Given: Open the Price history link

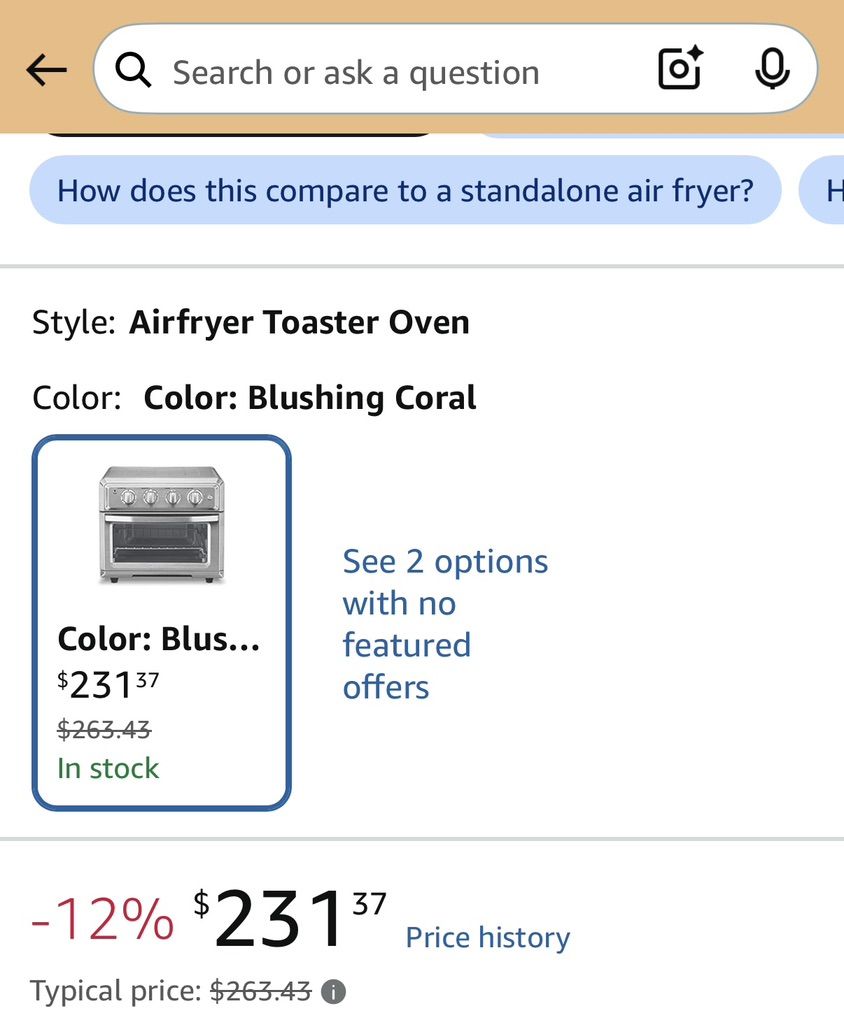Looking at the screenshot, I should click(487, 937).
